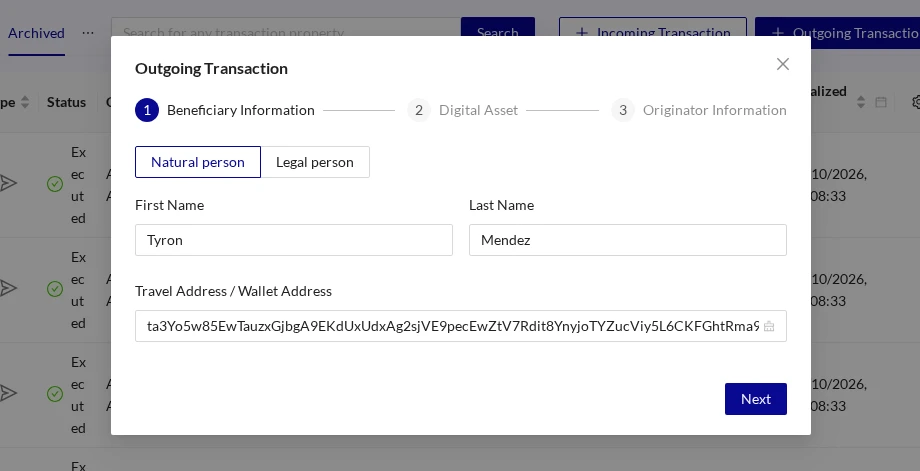The width and height of the screenshot is (920, 471).
Task: Proceed with the Next button
Action: 756,399
